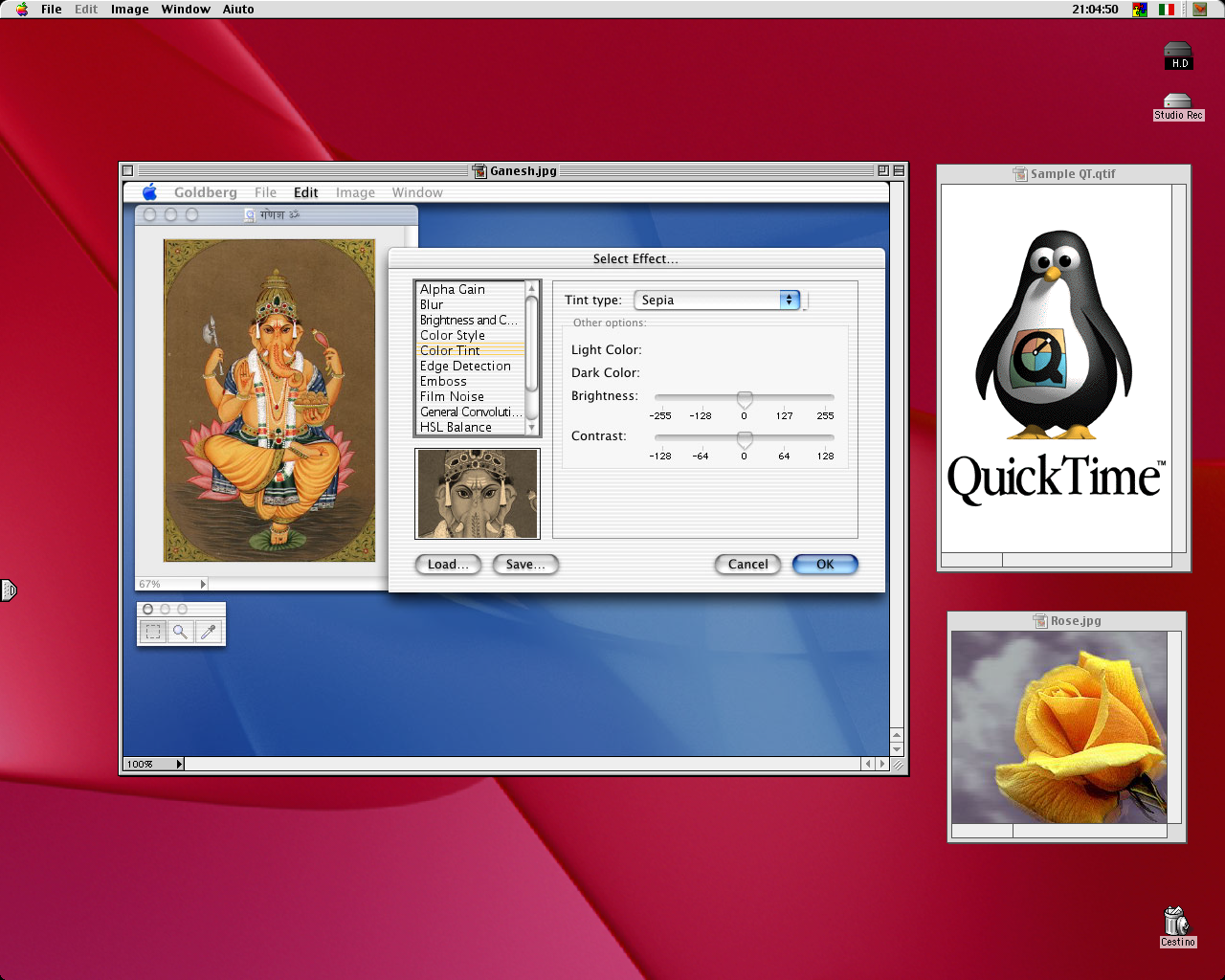Open the Edit menu in Goldberg menu bar
The width and height of the screenshot is (1225, 980).
point(306,192)
